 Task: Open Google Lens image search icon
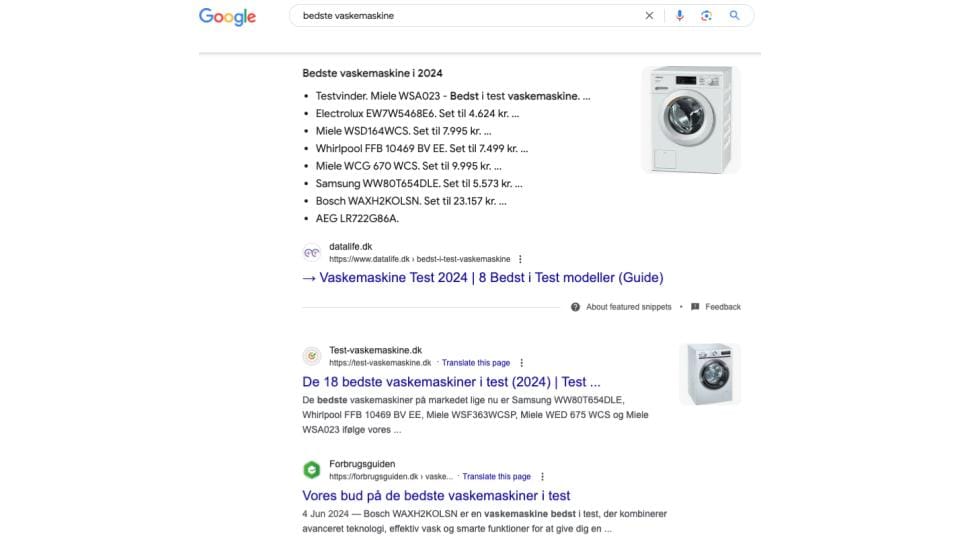706,16
